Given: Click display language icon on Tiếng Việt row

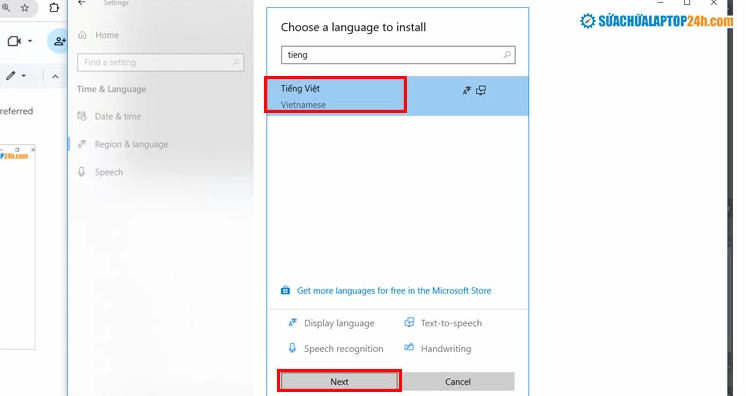Looking at the screenshot, I should (x=467, y=90).
